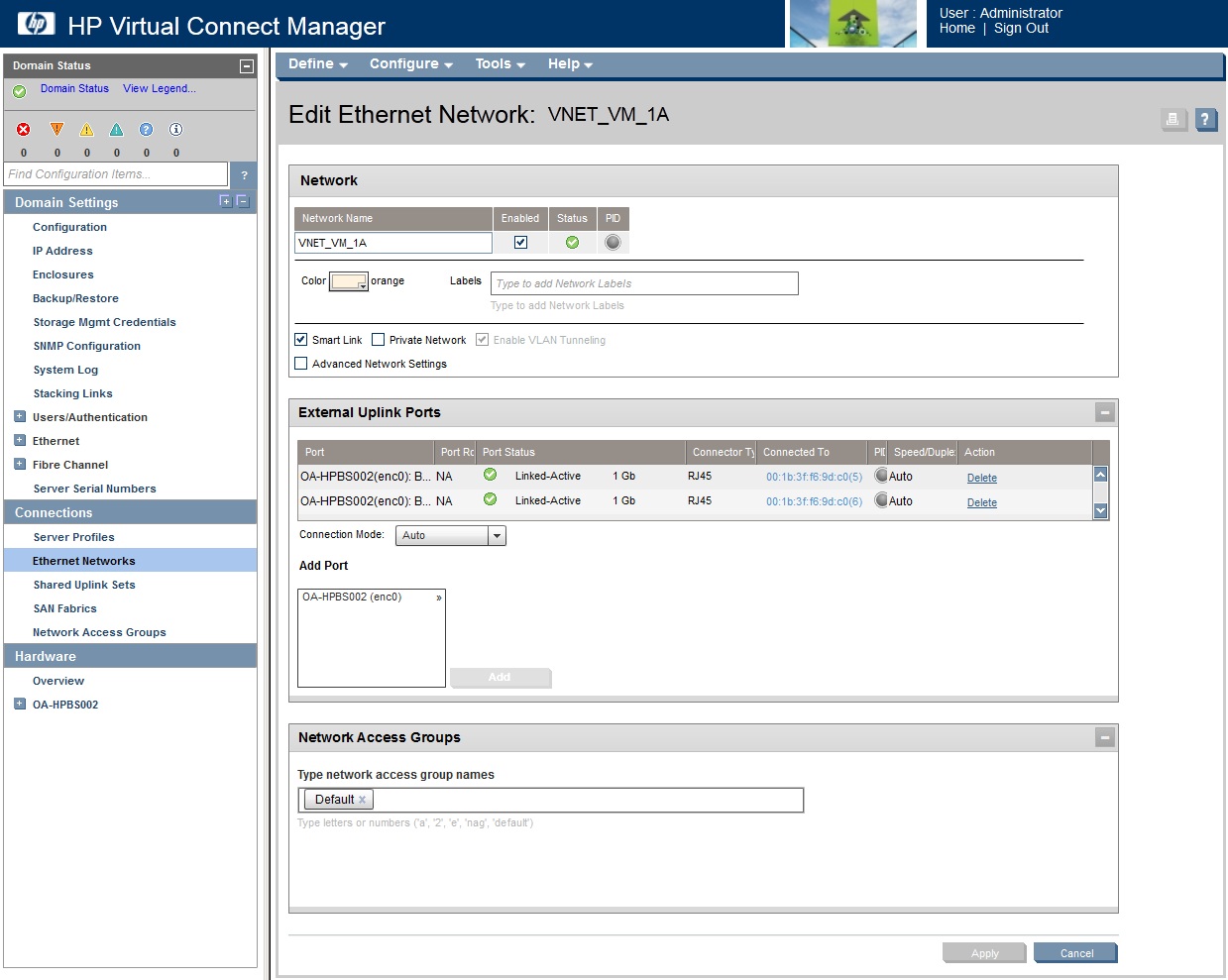Expand OA-HPBS002 (enc0) in Add Port list
This screenshot has width=1228, height=980.
coord(439,598)
